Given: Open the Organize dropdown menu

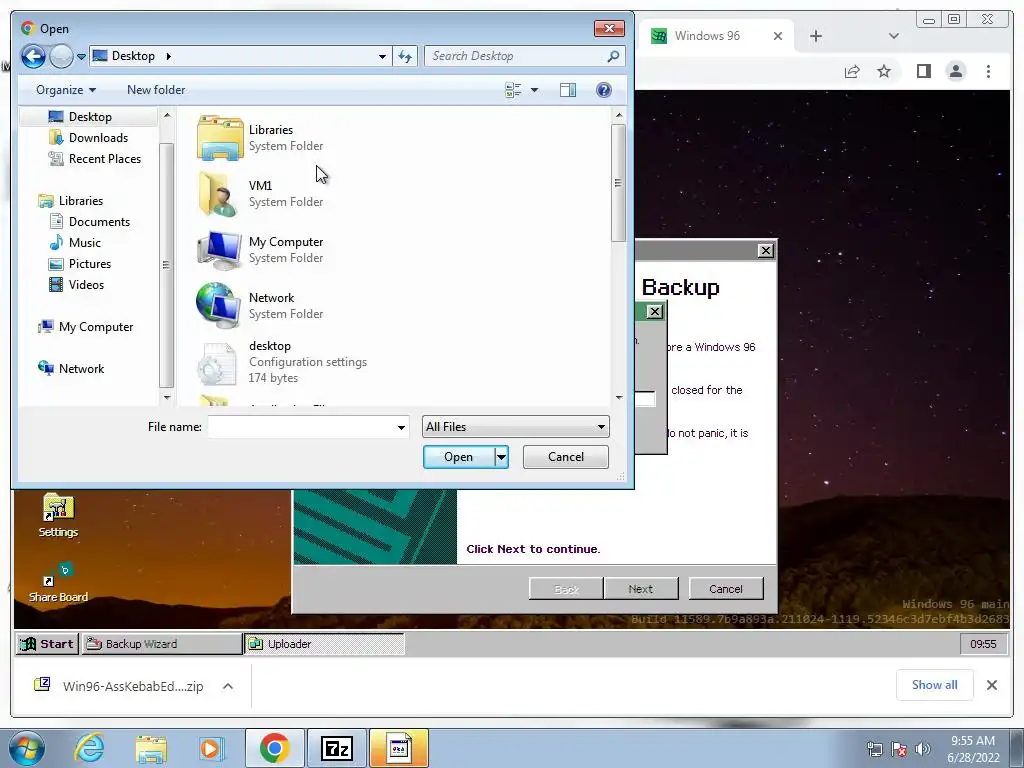Looking at the screenshot, I should click(x=66, y=90).
